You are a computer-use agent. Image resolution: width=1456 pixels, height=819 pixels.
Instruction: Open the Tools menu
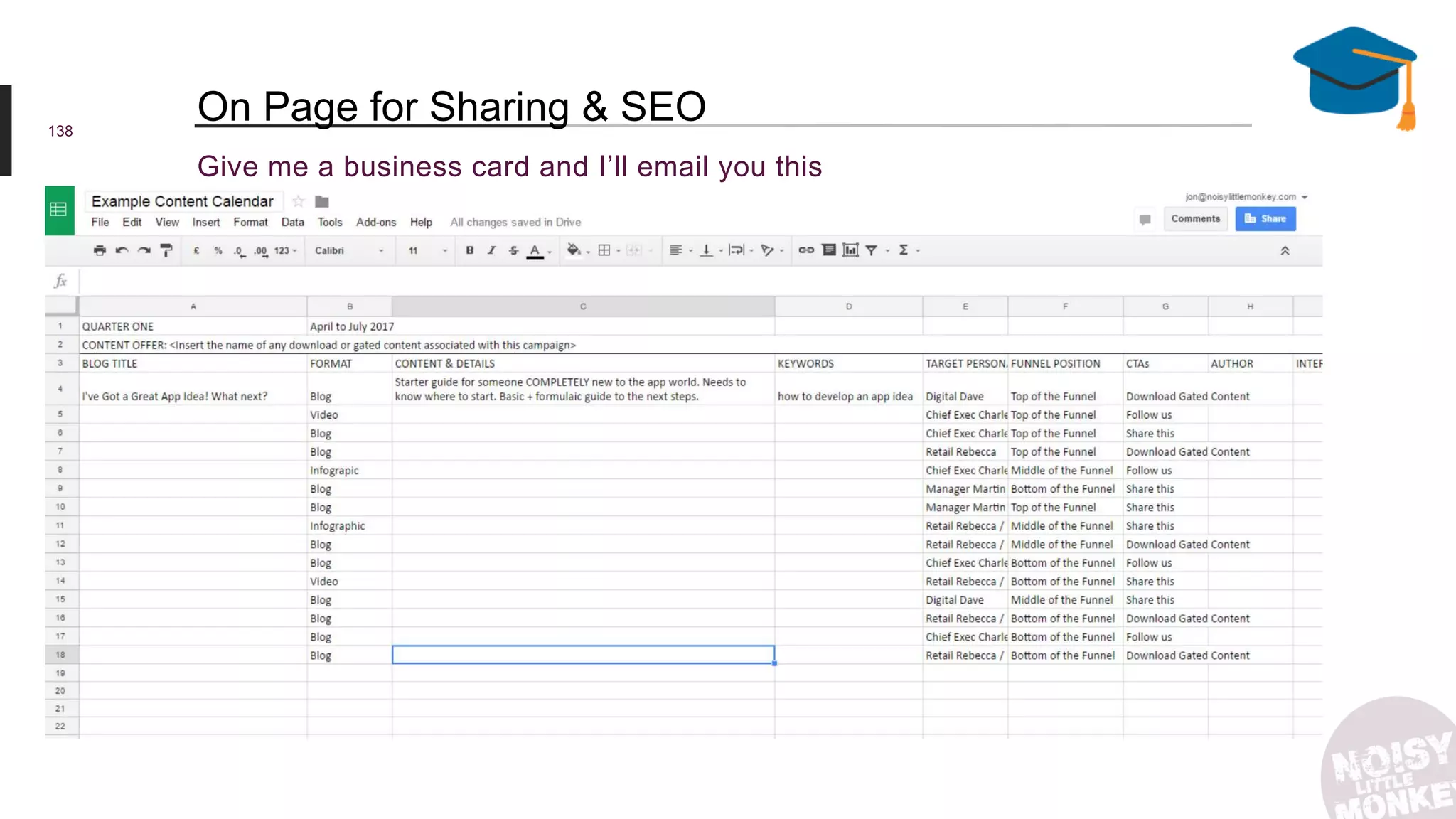click(x=330, y=222)
